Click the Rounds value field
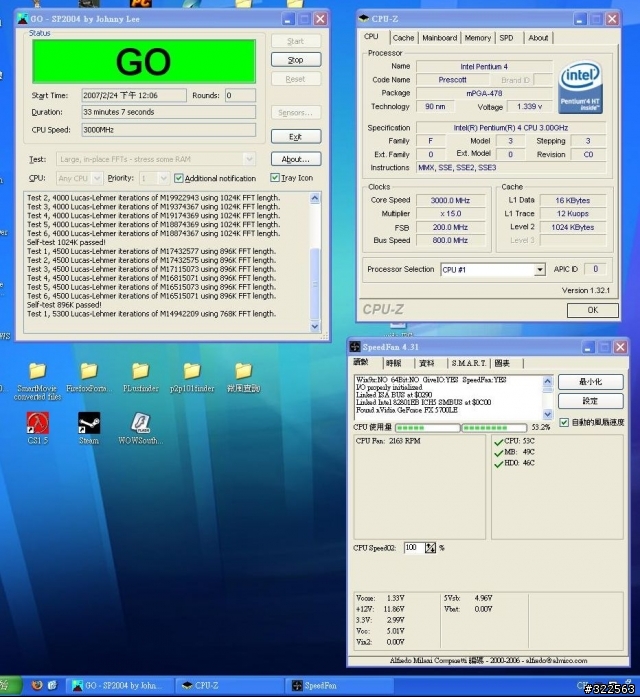This screenshot has width=640, height=697. point(240,95)
